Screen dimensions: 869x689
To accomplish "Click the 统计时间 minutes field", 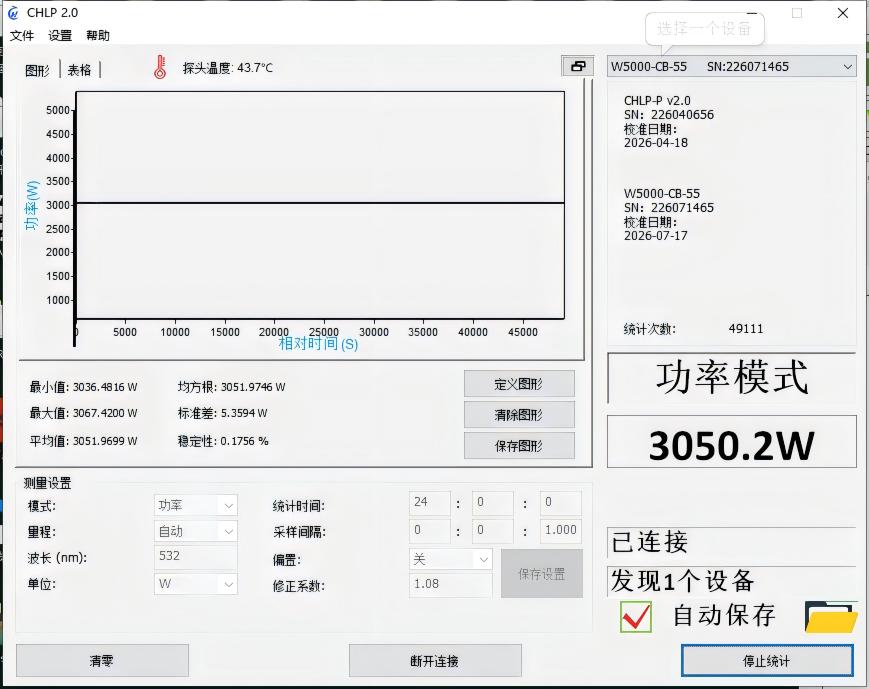I will pyautogui.click(x=493, y=503).
